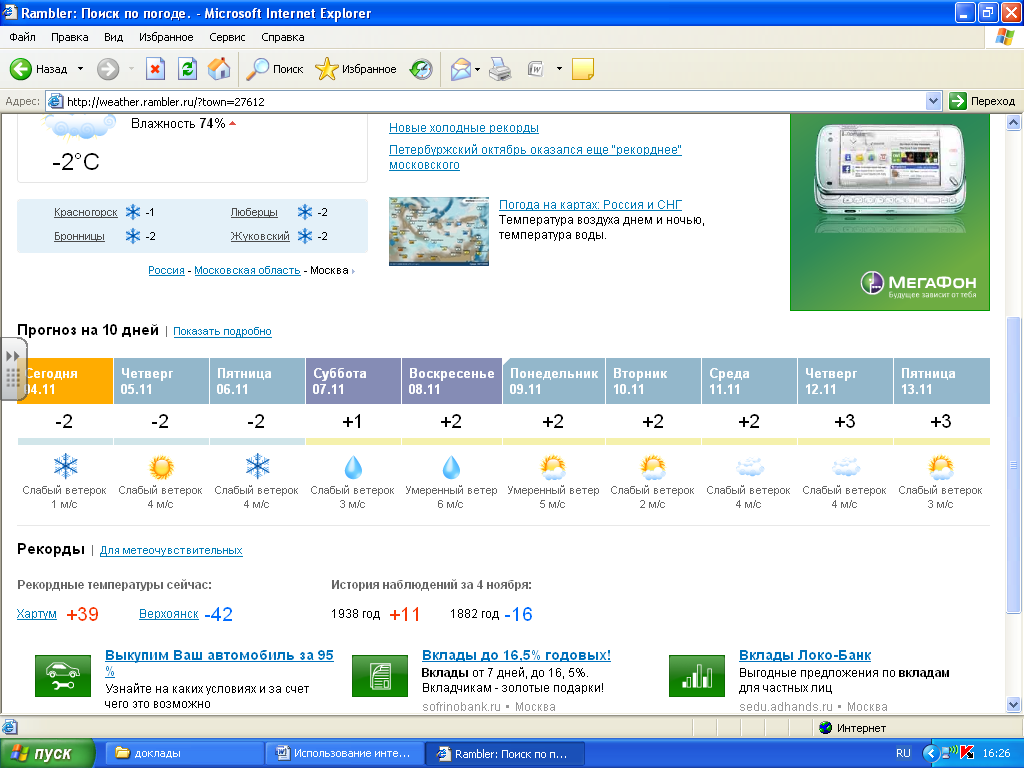Click the green bar chart ad icon

click(697, 676)
